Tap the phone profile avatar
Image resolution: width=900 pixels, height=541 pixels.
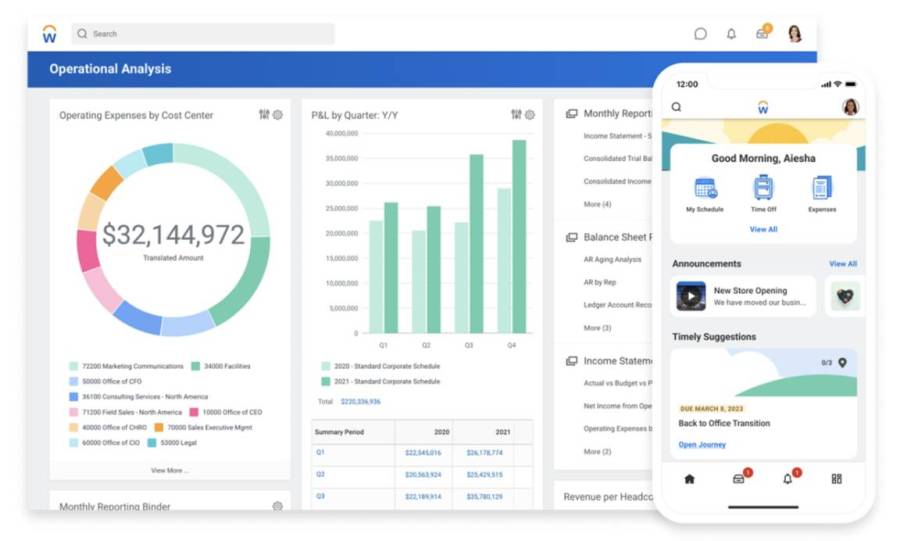coord(851,107)
